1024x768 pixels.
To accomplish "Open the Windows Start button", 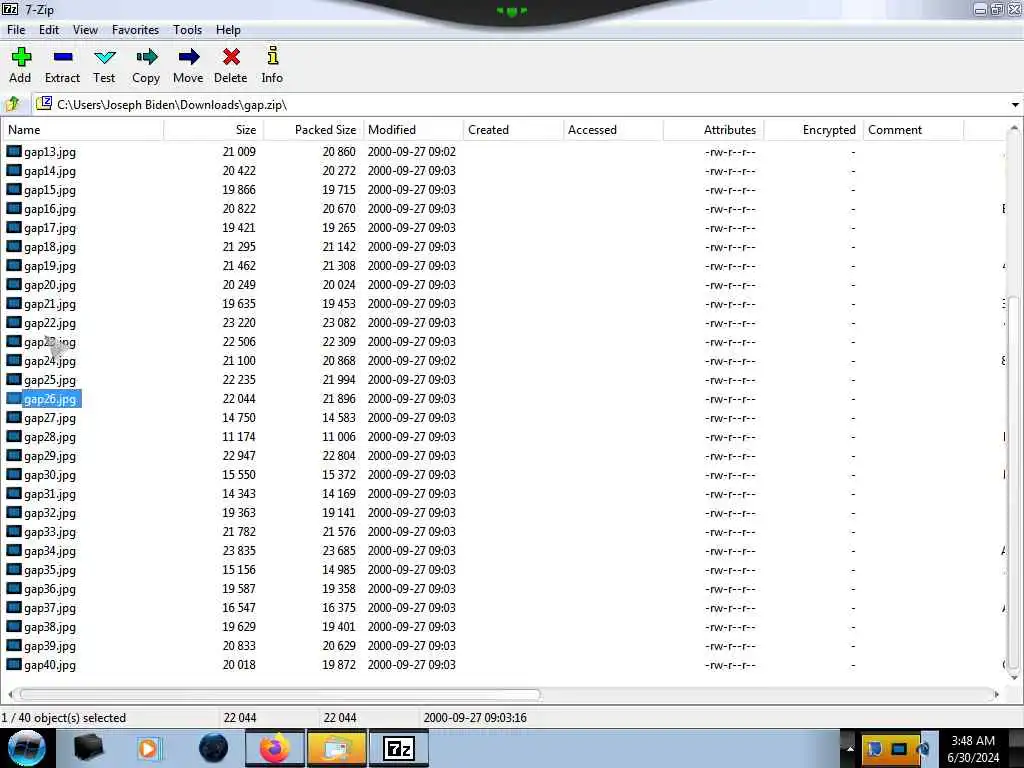I will (27, 748).
